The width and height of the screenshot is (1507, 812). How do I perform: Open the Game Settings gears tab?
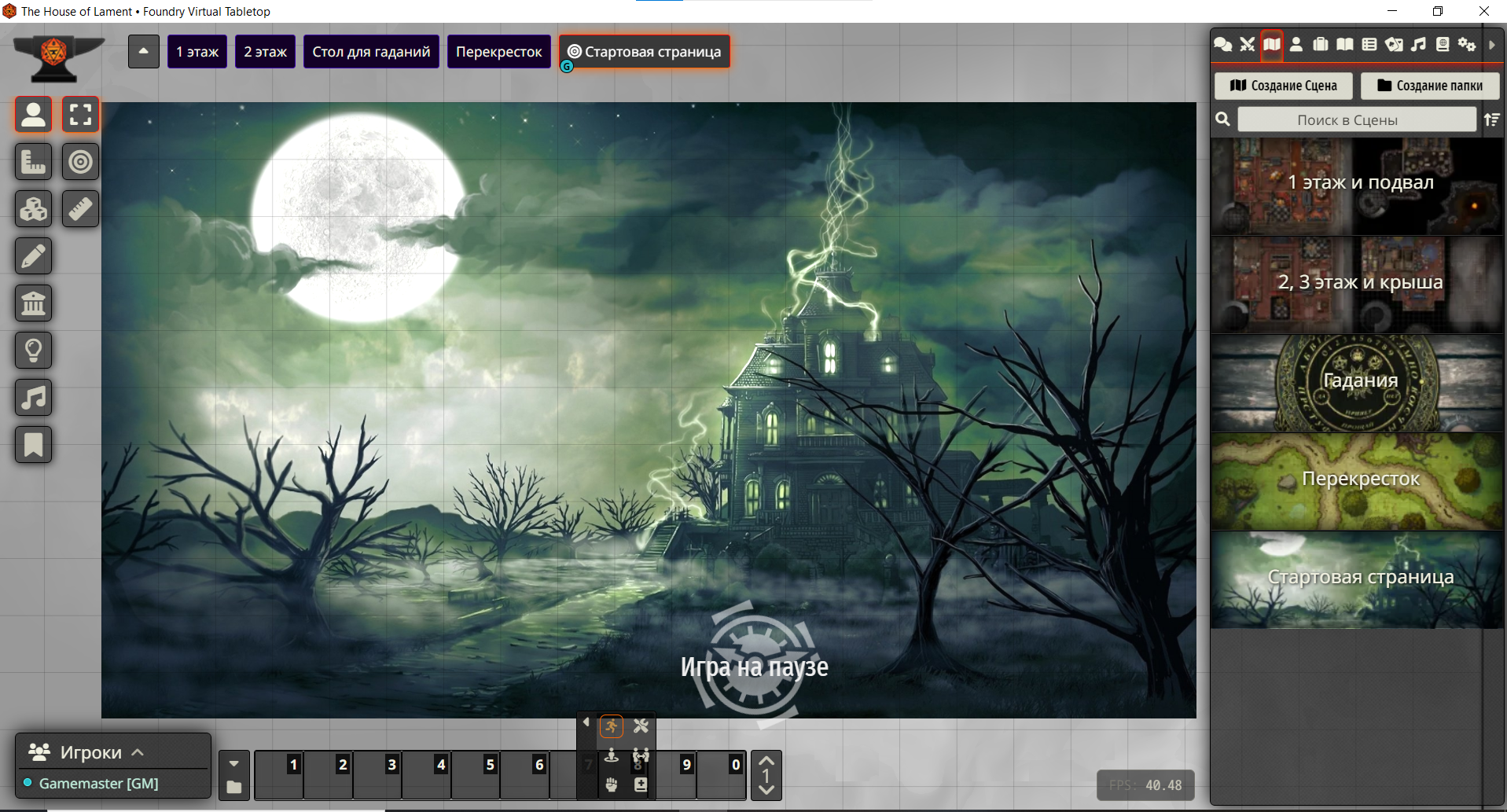click(x=1467, y=45)
